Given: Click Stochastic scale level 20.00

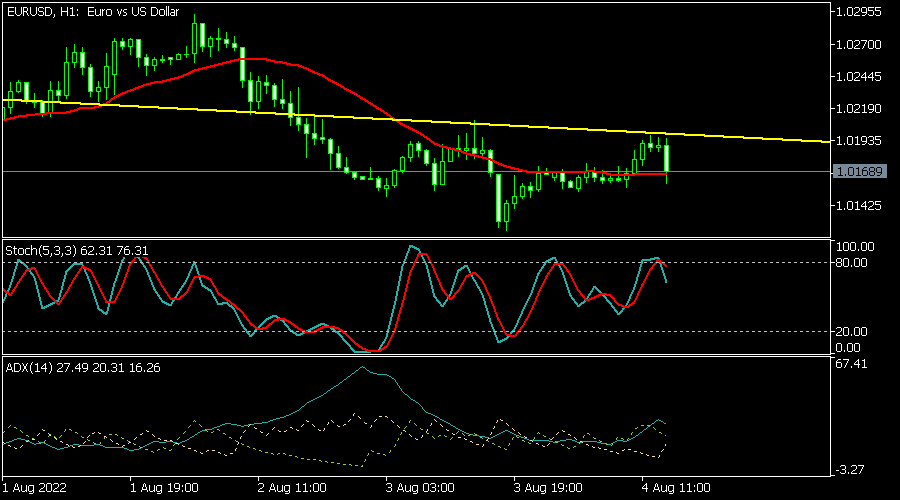Looking at the screenshot, I should coord(852,332).
